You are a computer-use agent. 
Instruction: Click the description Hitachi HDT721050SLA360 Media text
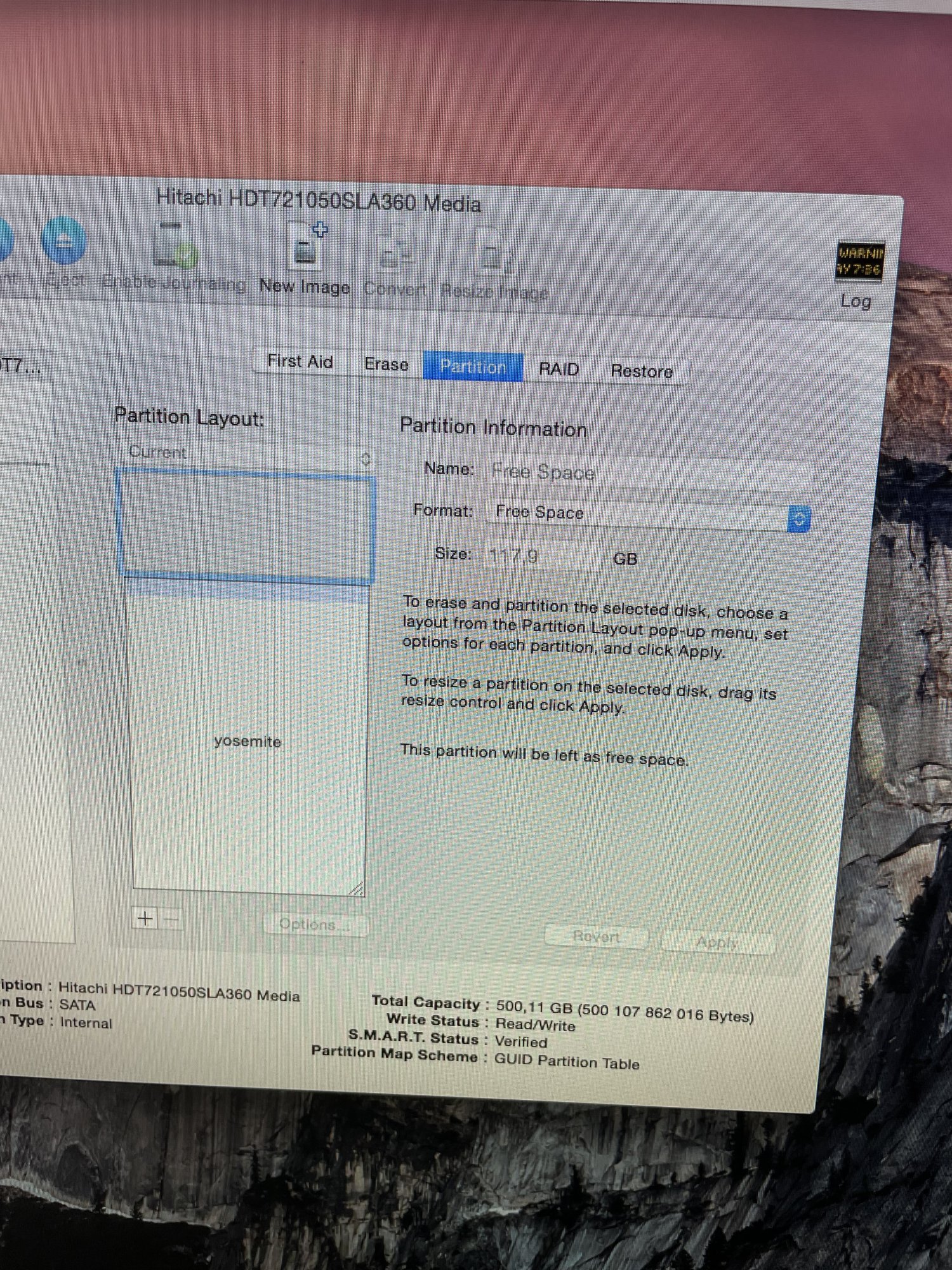179,991
